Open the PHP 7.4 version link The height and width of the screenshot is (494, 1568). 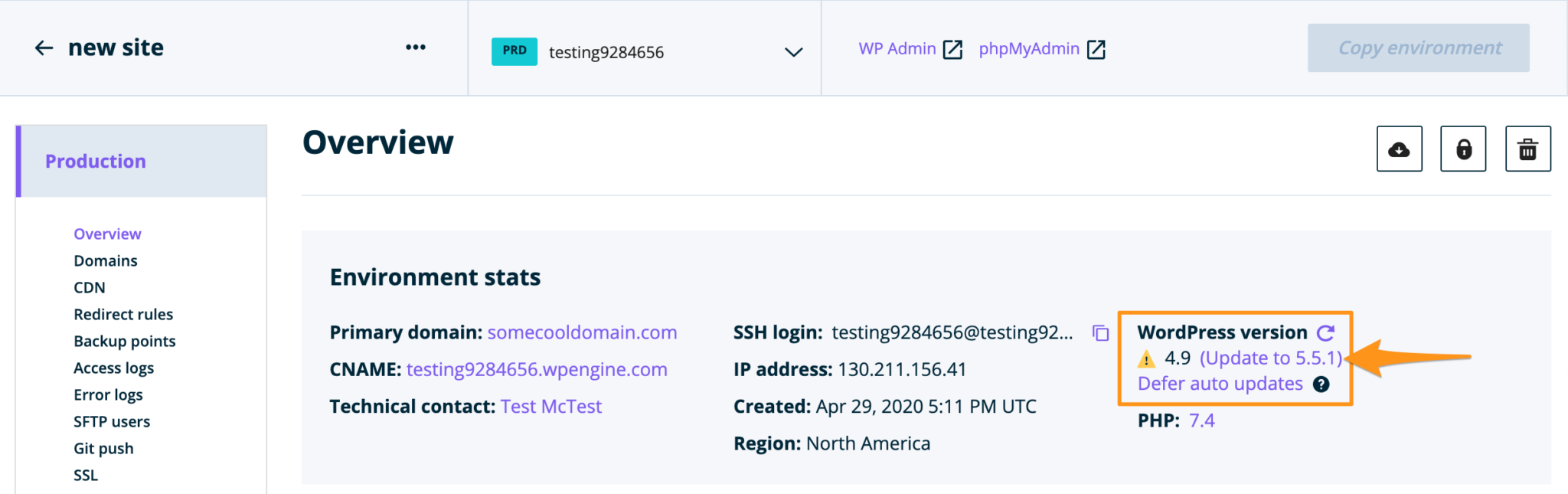[x=1201, y=420]
